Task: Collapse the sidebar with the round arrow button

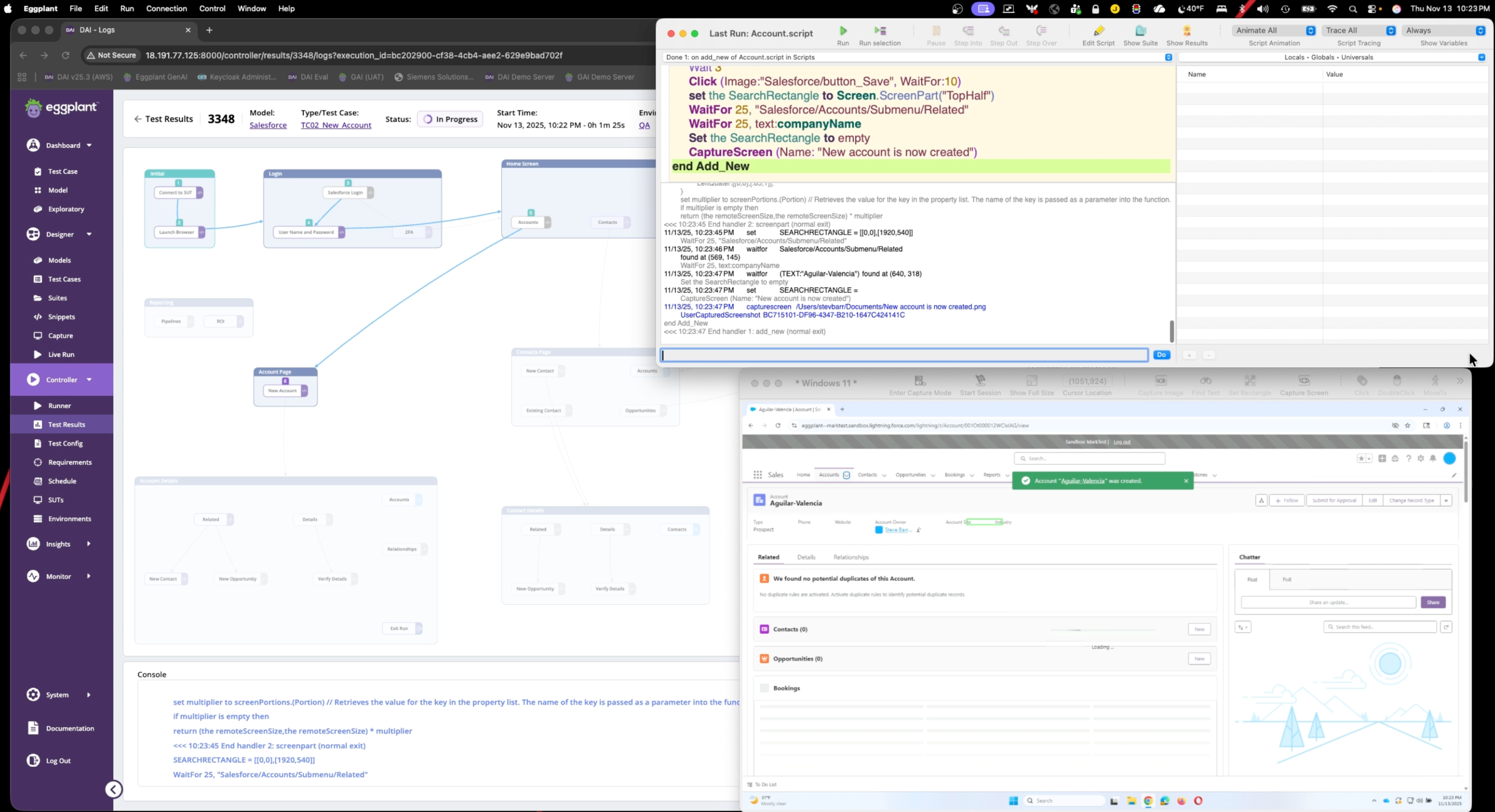Action: point(114,789)
